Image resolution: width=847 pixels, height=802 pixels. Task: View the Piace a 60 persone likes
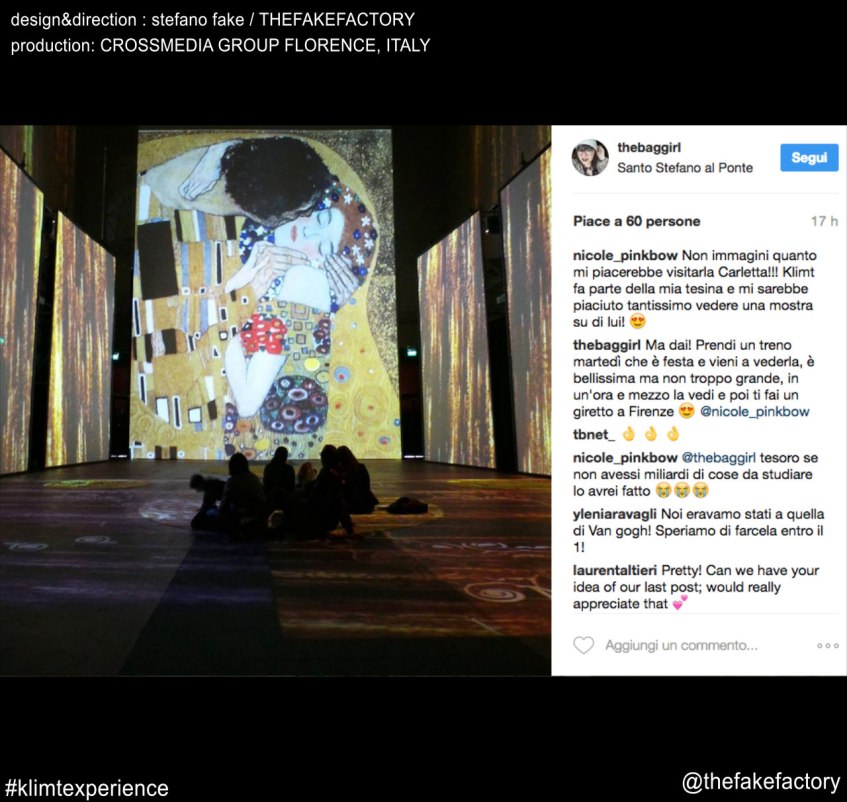[x=636, y=221]
